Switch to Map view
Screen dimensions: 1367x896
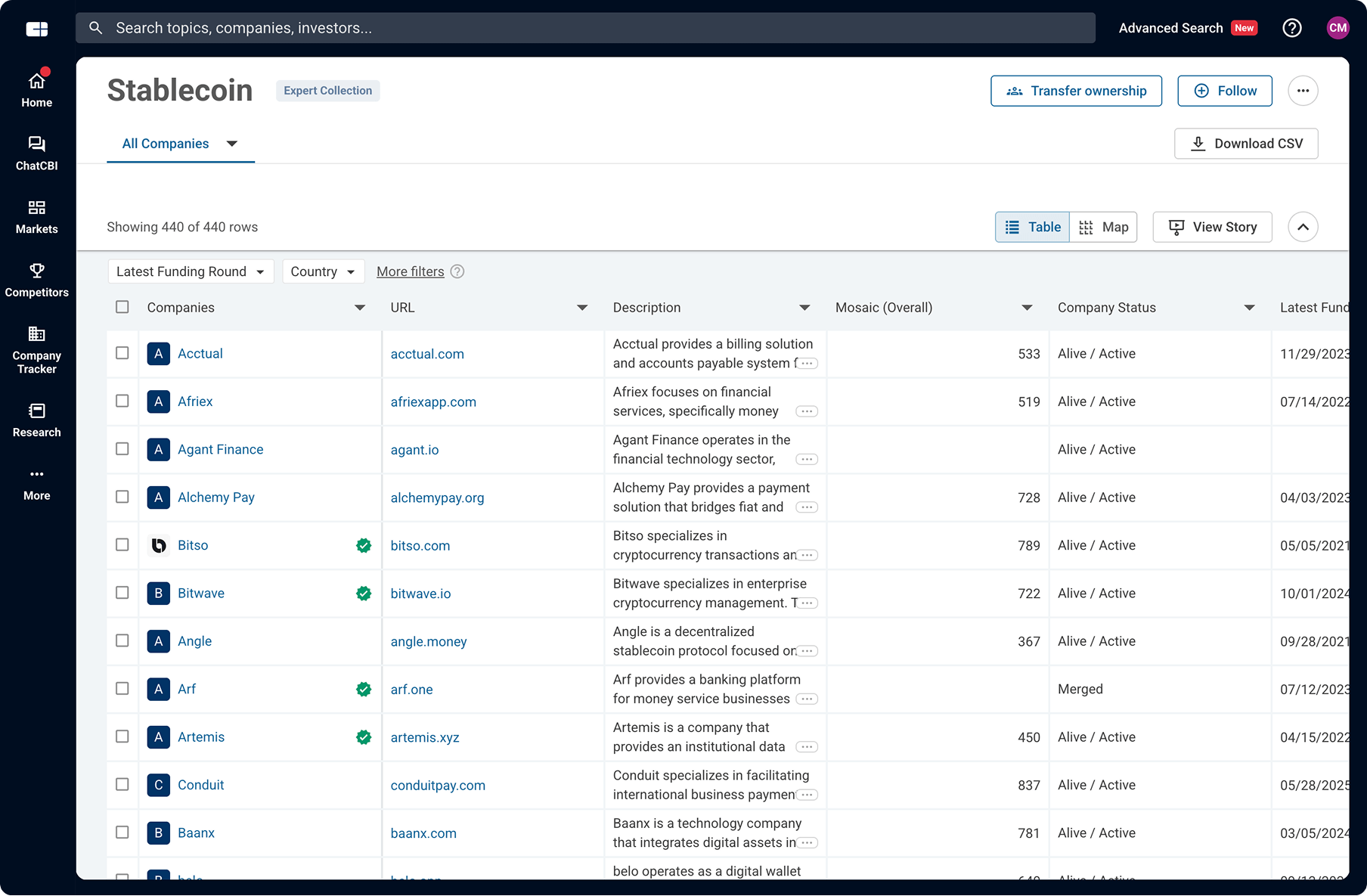click(1104, 227)
